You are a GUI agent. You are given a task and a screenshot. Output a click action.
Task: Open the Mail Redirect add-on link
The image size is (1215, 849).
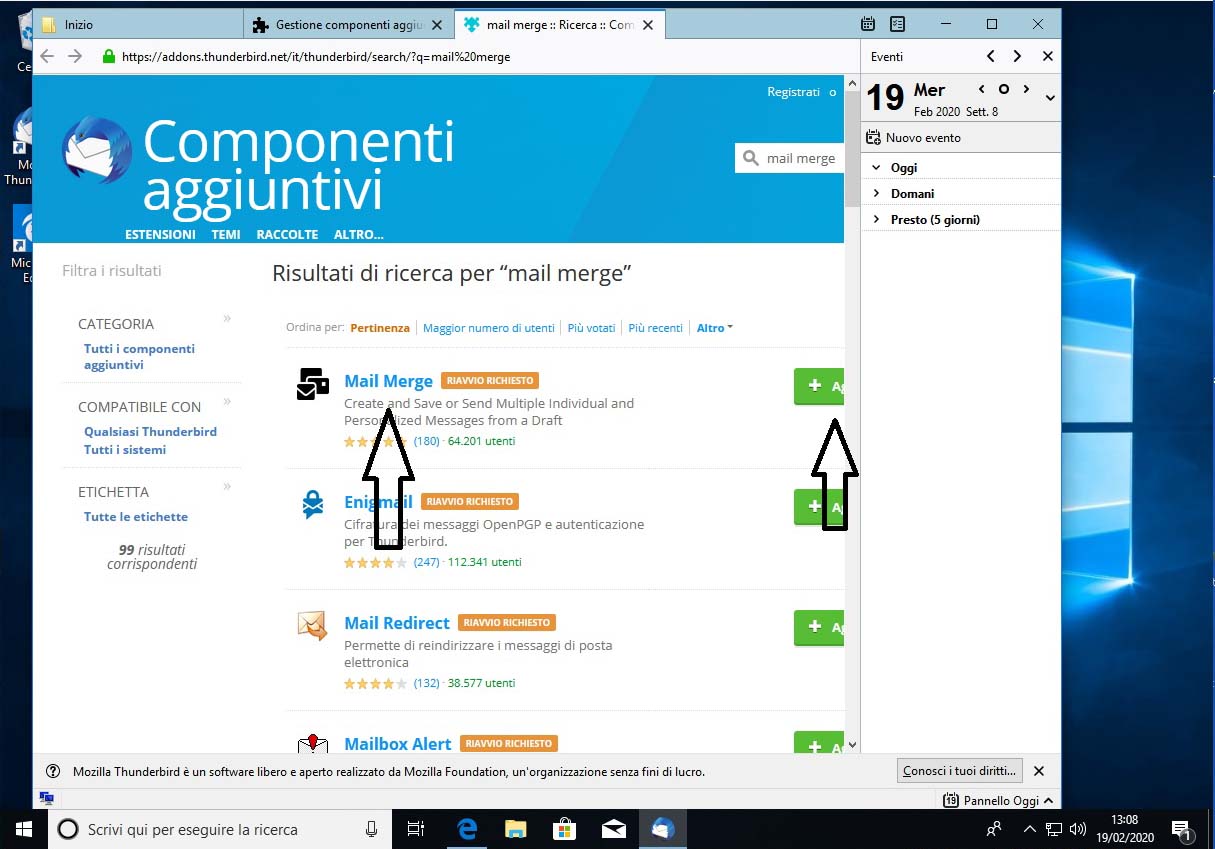click(x=397, y=623)
